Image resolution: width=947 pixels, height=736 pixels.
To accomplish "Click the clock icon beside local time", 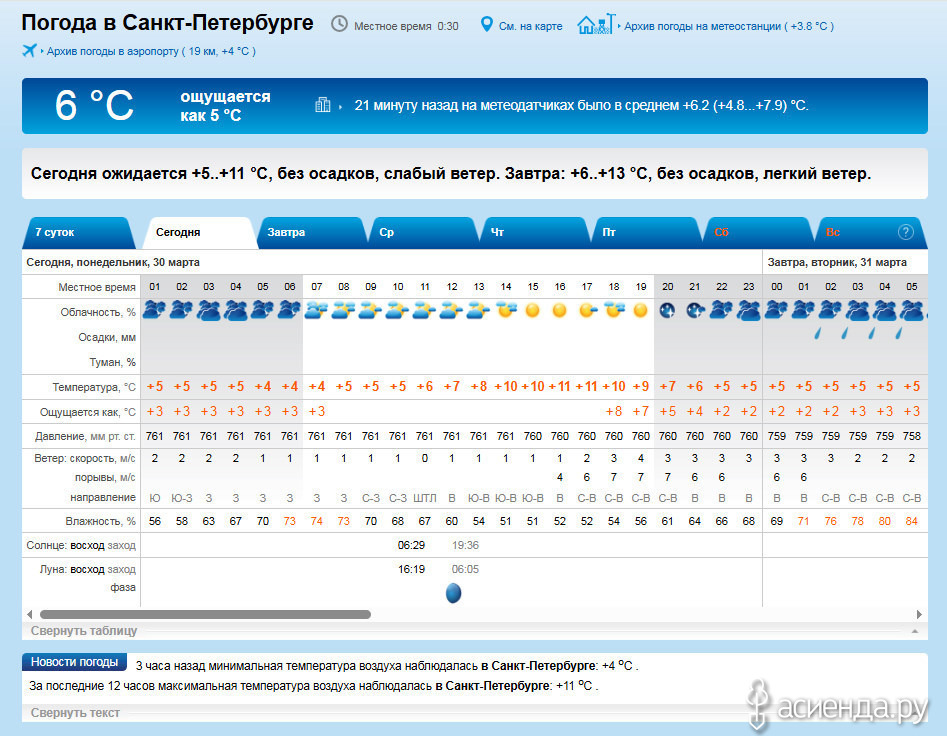I will point(340,25).
